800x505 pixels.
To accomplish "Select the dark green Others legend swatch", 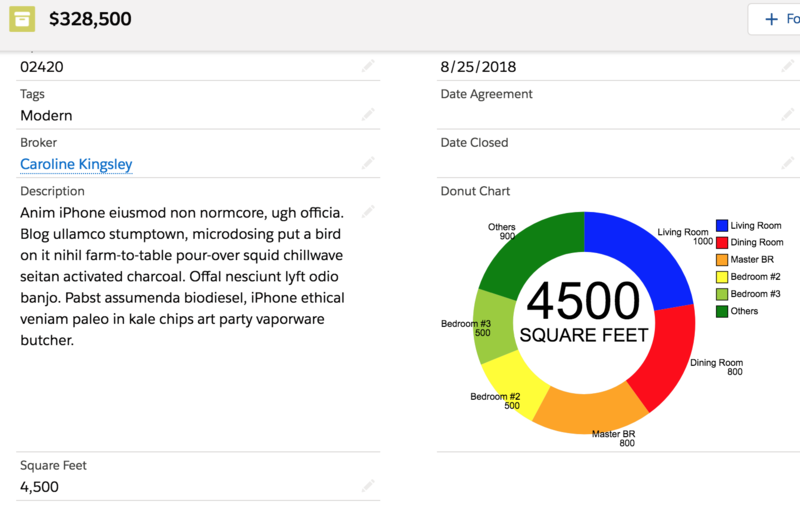I will [721, 311].
